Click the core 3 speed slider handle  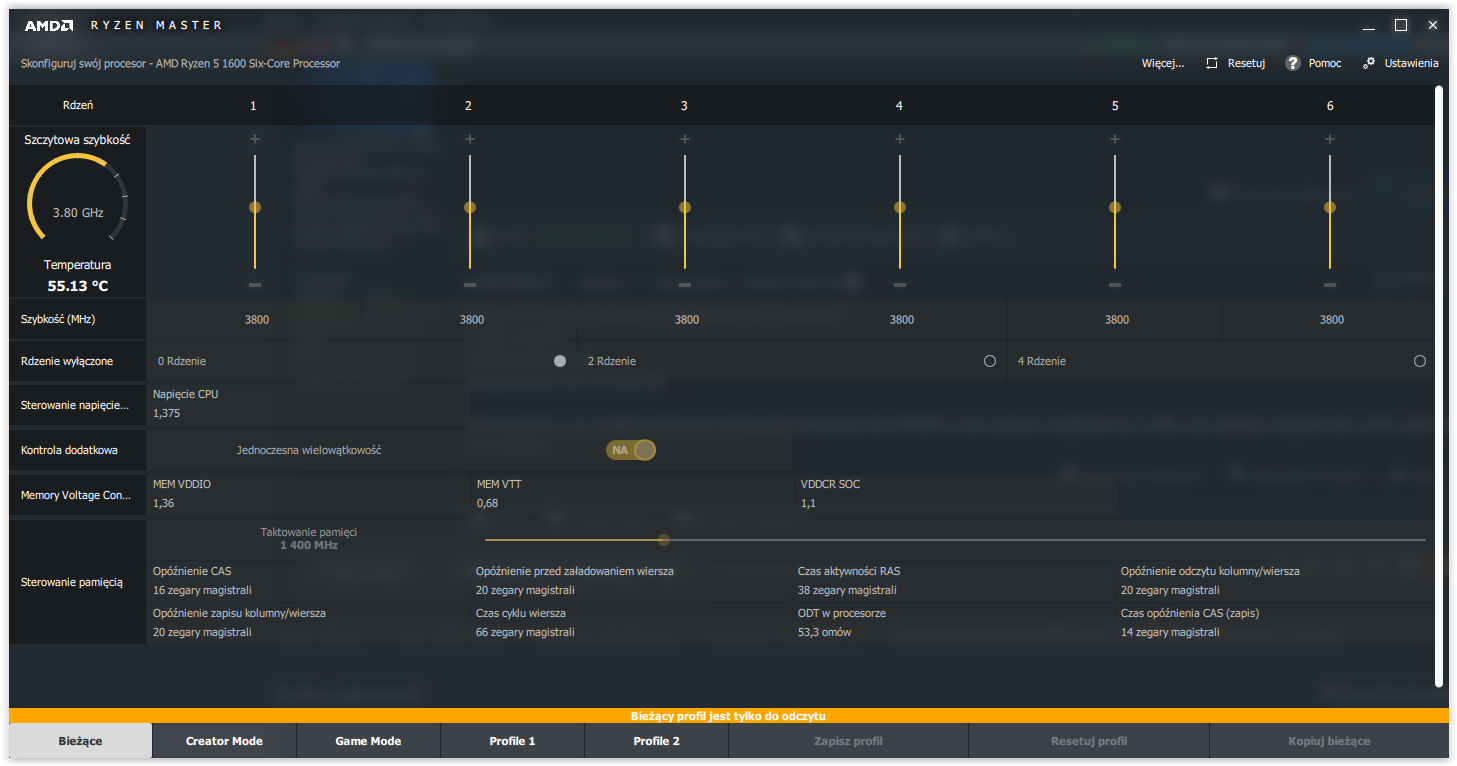click(x=685, y=207)
